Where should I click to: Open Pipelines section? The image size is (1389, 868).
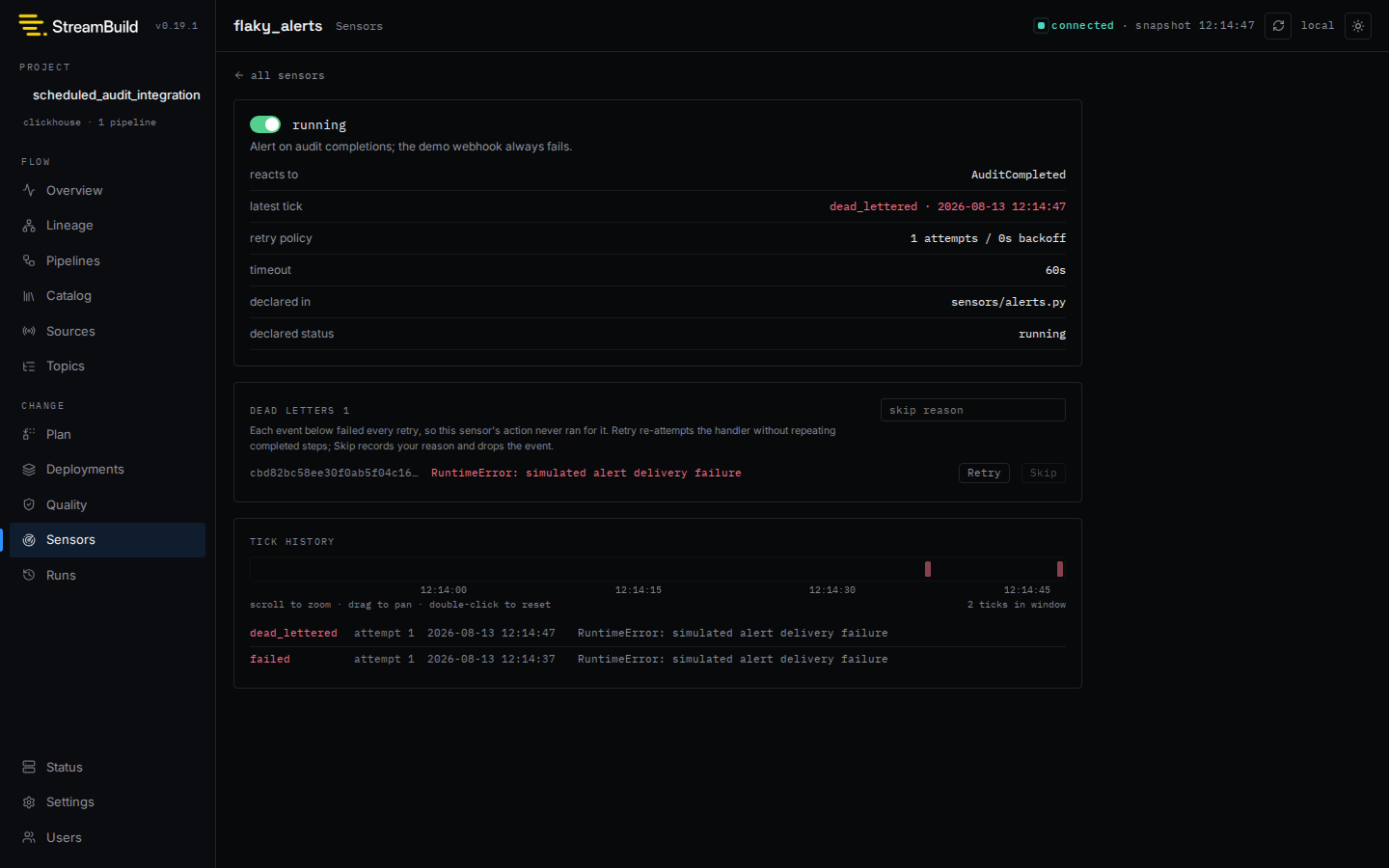coord(107,260)
